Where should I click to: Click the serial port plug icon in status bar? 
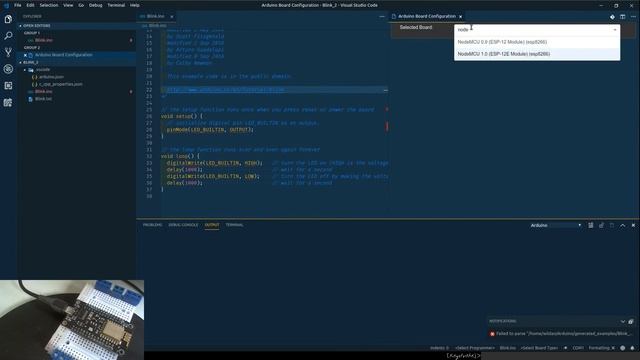click(x=565, y=348)
